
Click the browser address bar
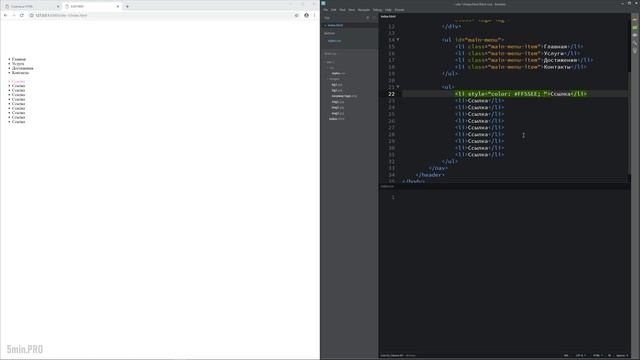(161, 15)
